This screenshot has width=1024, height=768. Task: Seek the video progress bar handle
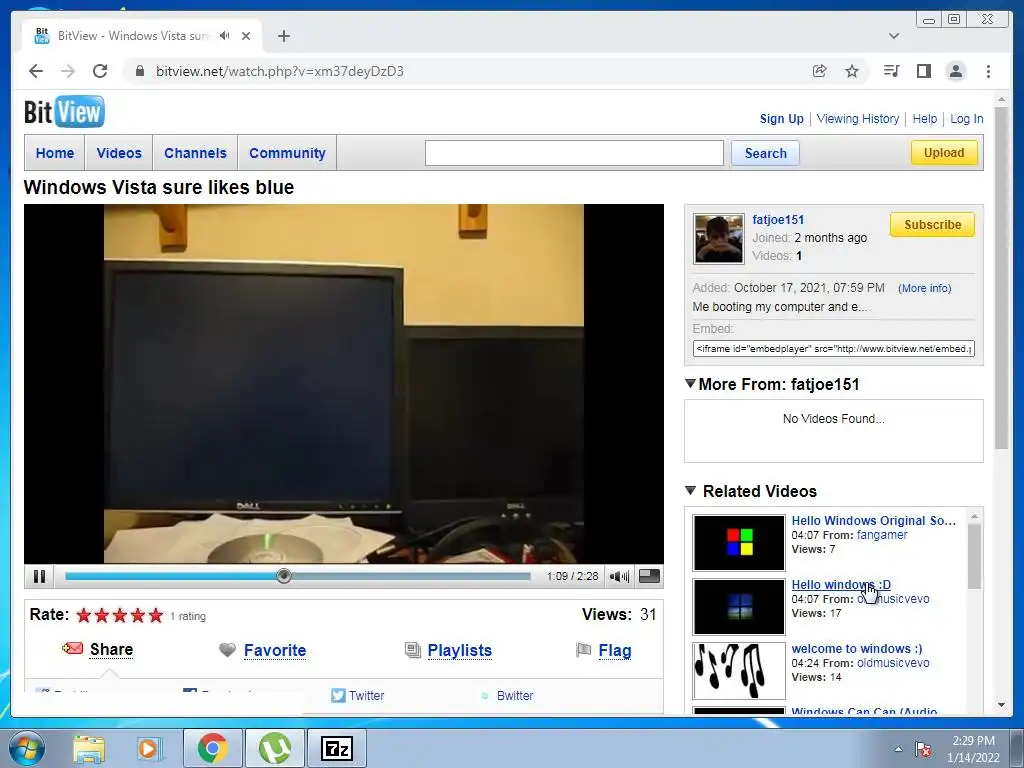point(283,576)
